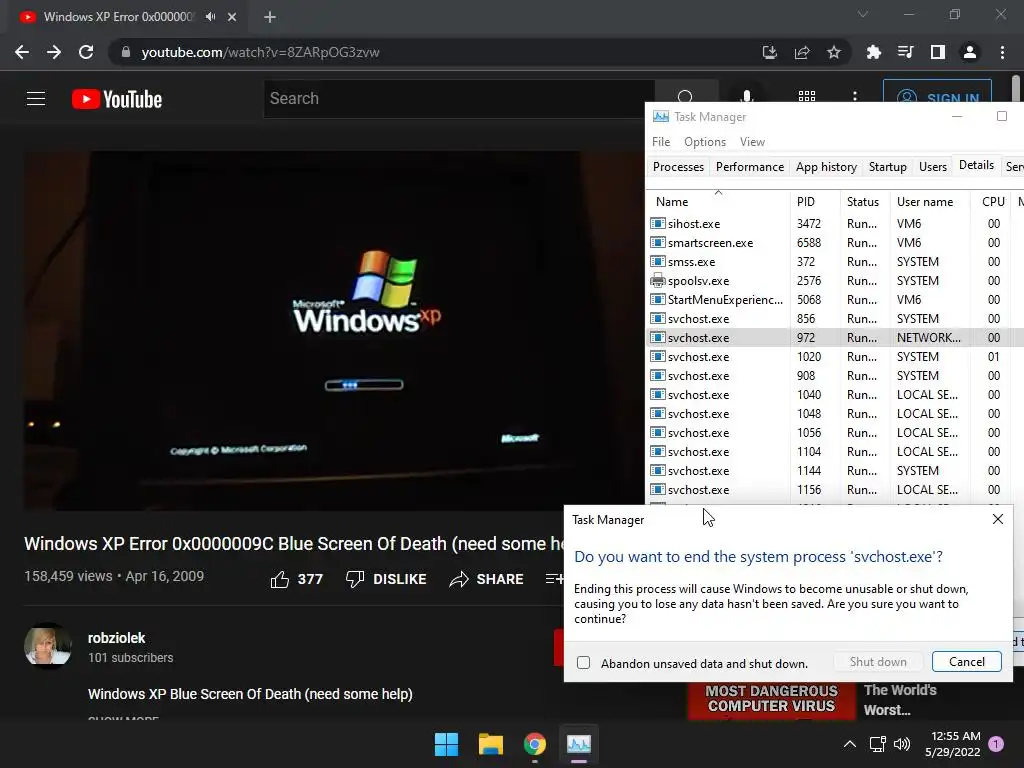Open Chrome from the taskbar
Viewport: 1024px width, 768px height.
(534, 744)
